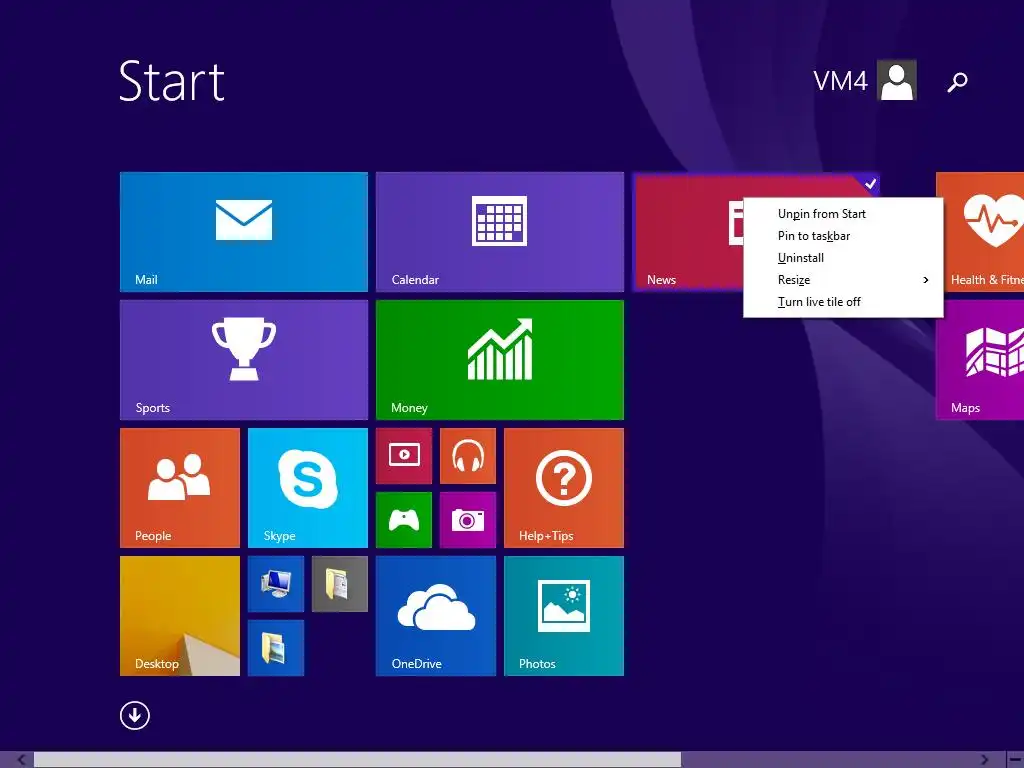Show all apps with down arrow button
This screenshot has height=768, width=1024.
coord(135,716)
